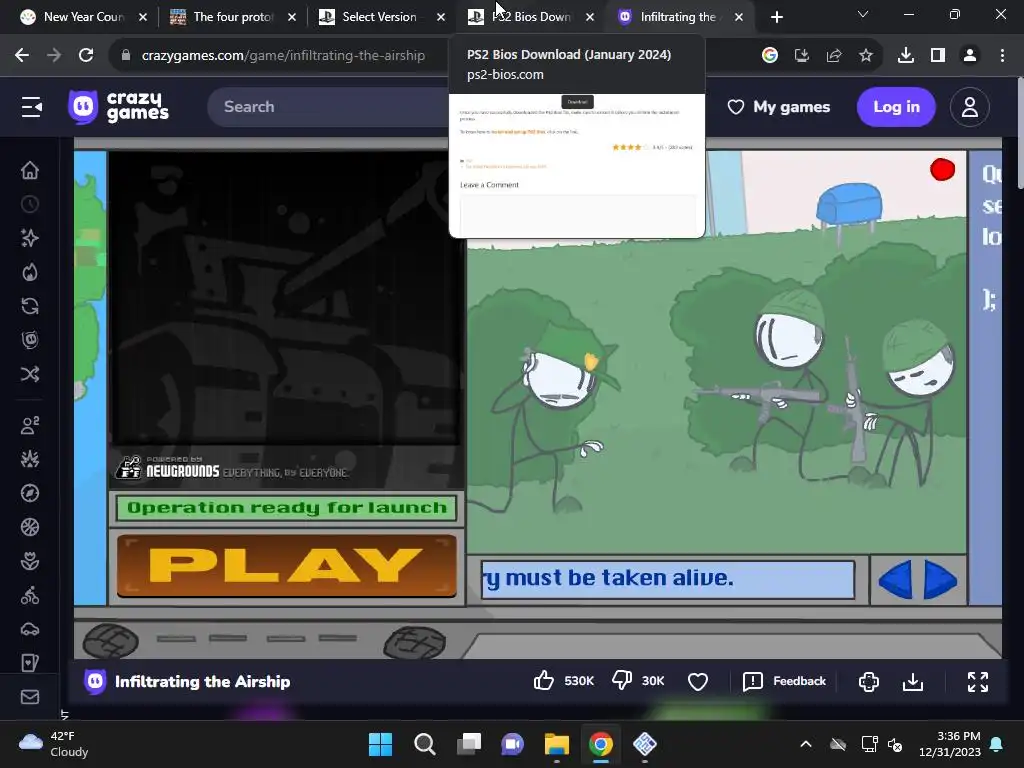Open Trending flame icon in sidebar
Screen dimensions: 1024x768
[30, 272]
